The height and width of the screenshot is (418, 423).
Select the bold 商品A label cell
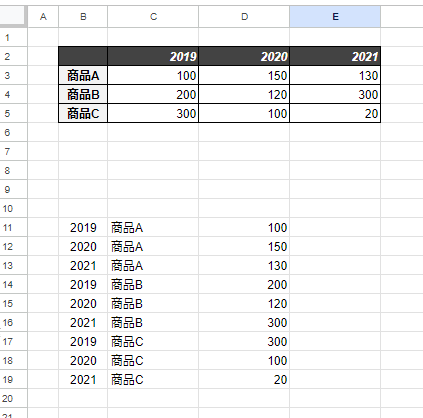(83, 75)
